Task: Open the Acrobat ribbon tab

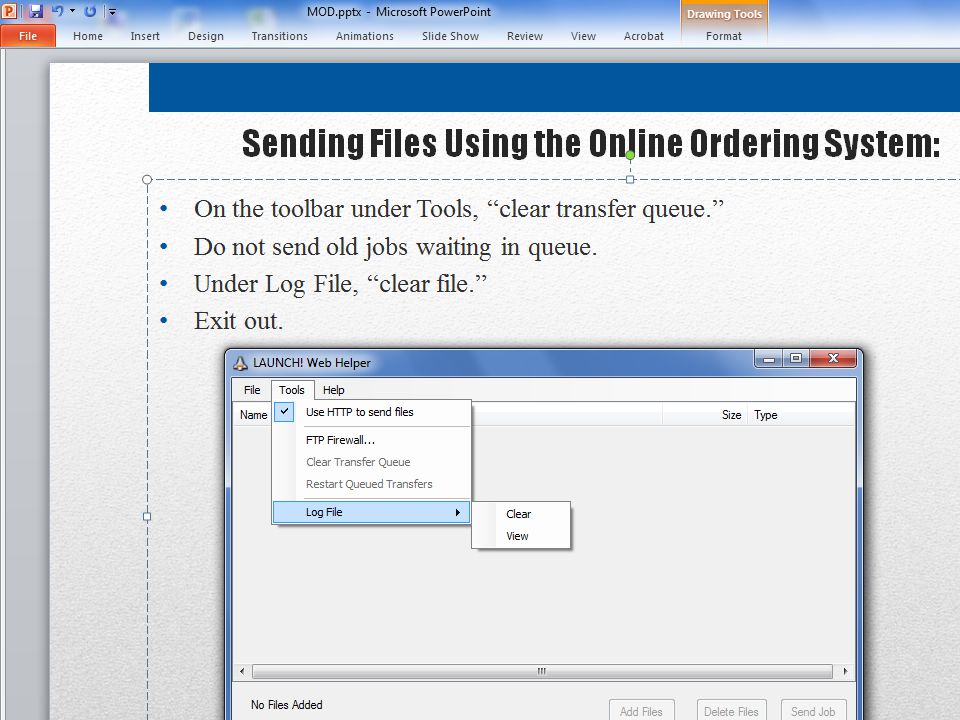Action: point(643,36)
